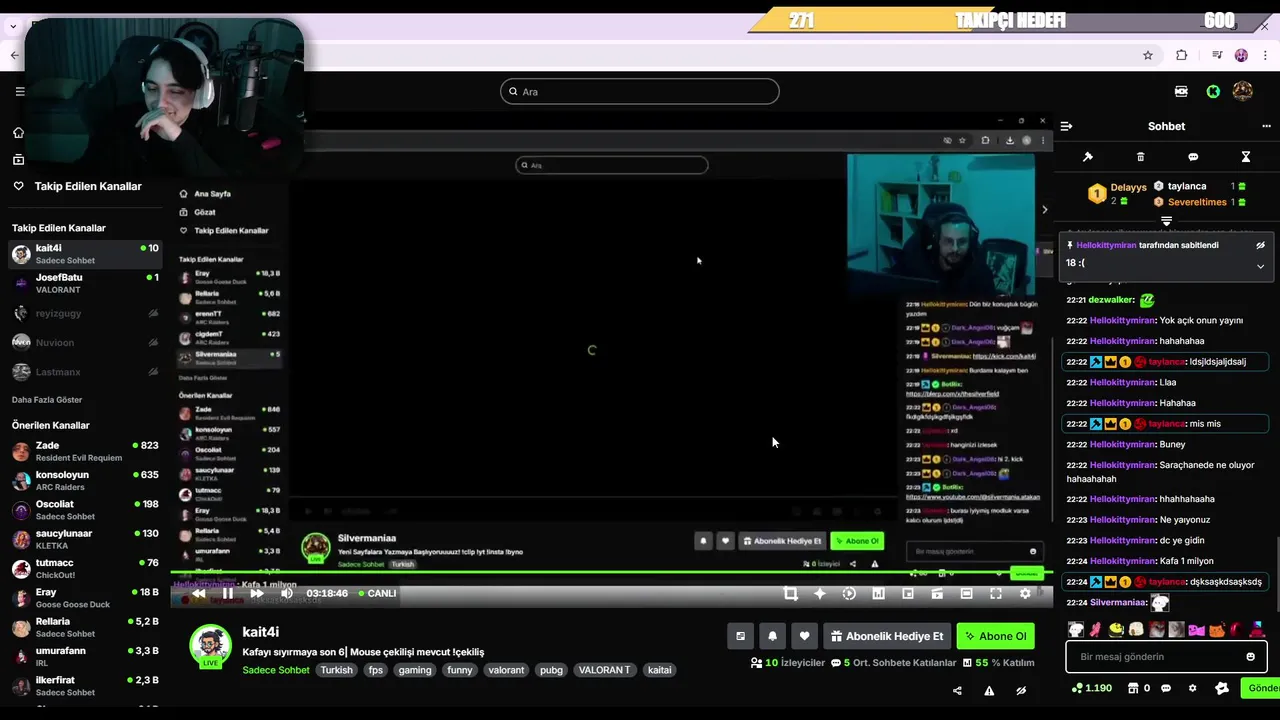The image size is (1280, 720).
Task: Open the browser three-dot menu
Action: pos(1265,55)
